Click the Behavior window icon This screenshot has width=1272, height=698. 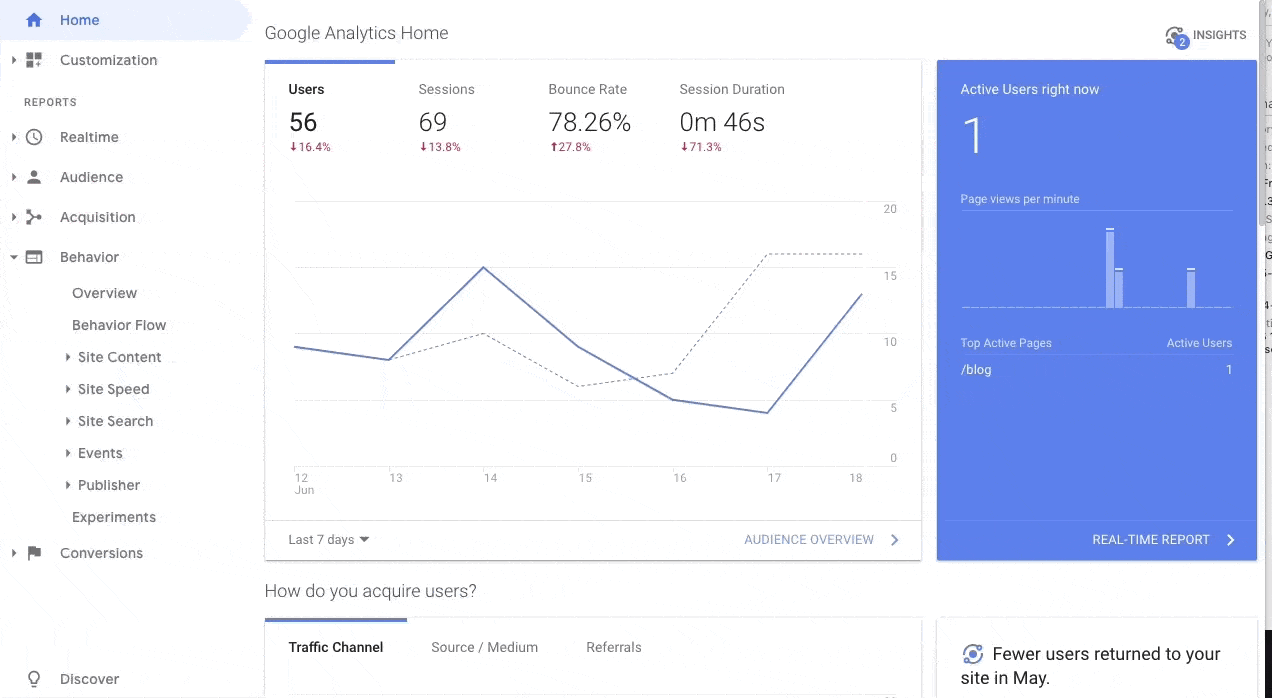coord(34,257)
